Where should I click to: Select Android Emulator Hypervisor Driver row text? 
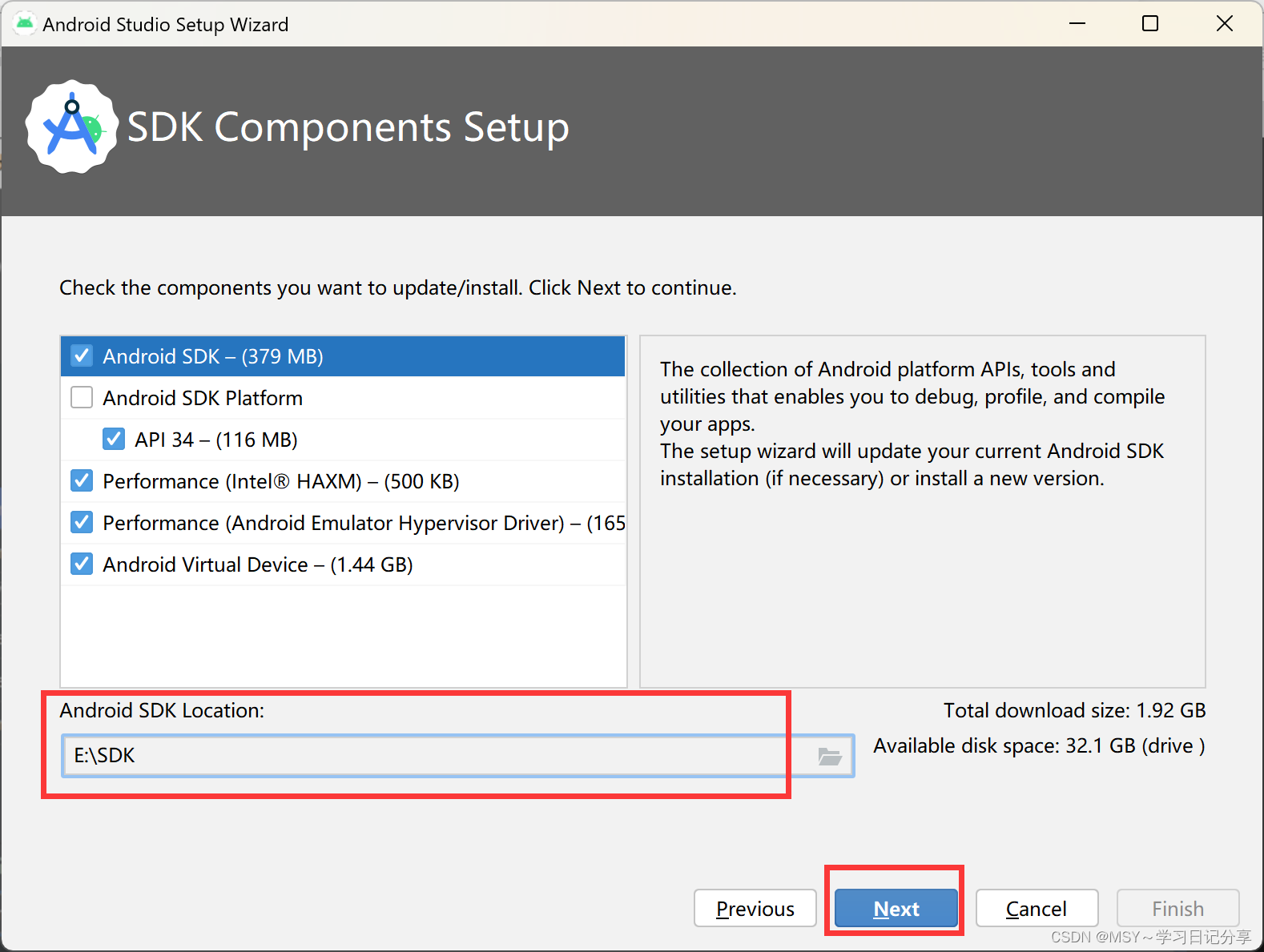[x=364, y=523]
